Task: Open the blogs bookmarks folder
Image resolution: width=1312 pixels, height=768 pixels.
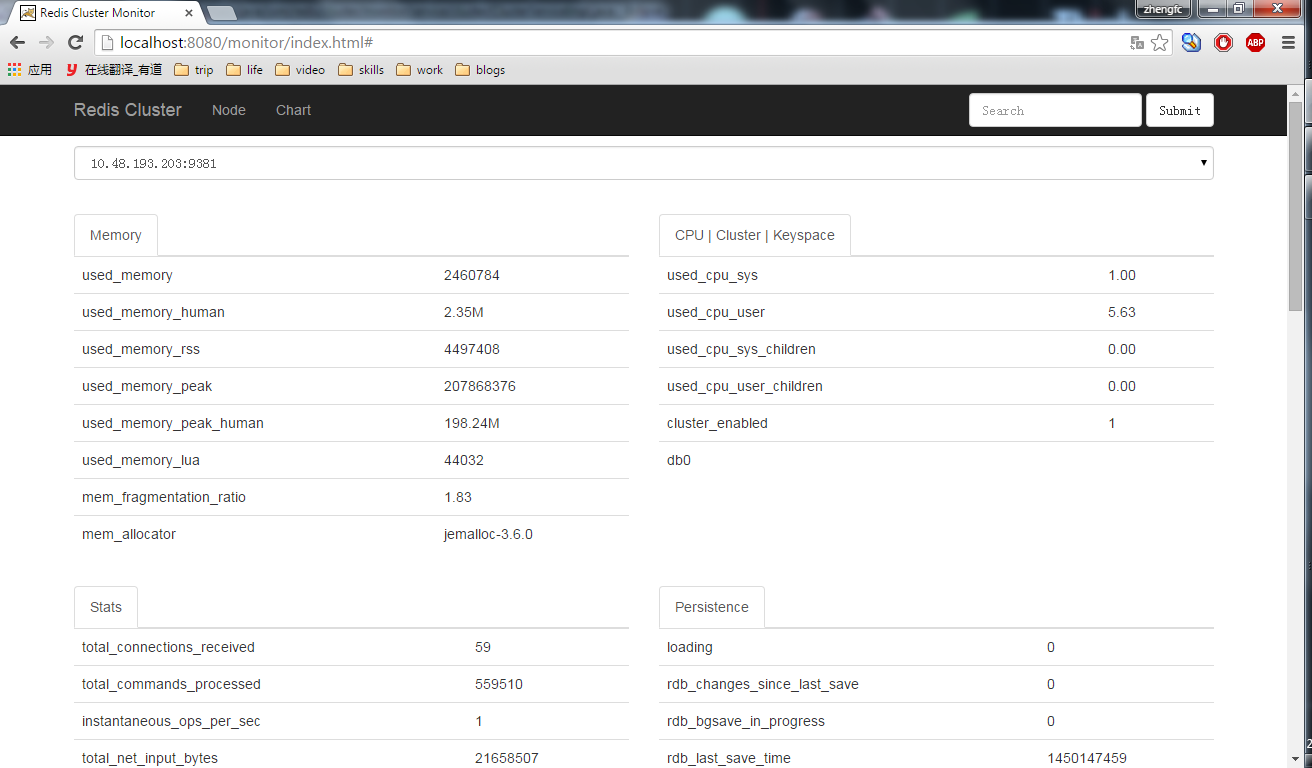Action: click(480, 70)
